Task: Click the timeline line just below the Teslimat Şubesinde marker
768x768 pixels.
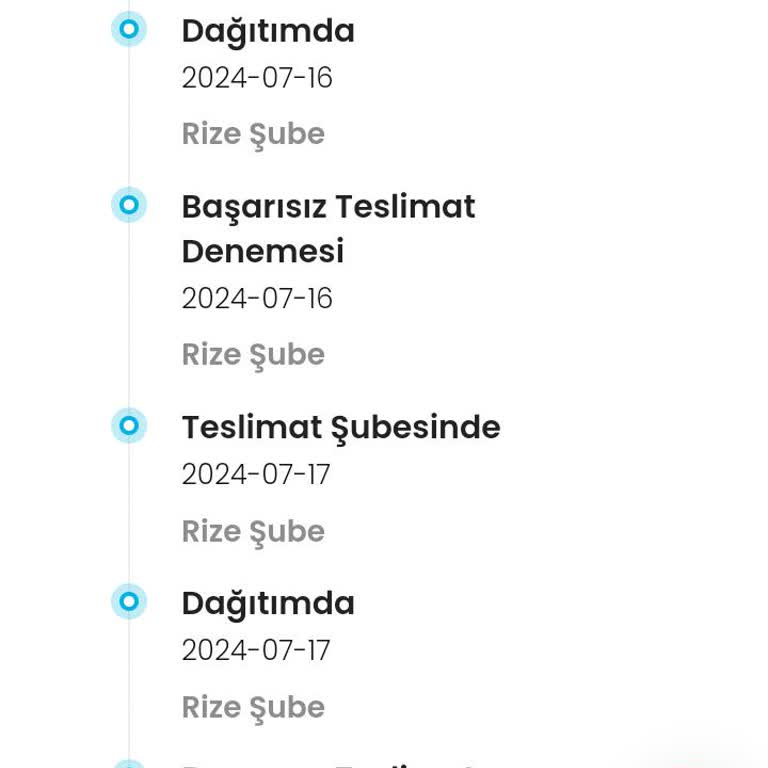Action: point(129,500)
